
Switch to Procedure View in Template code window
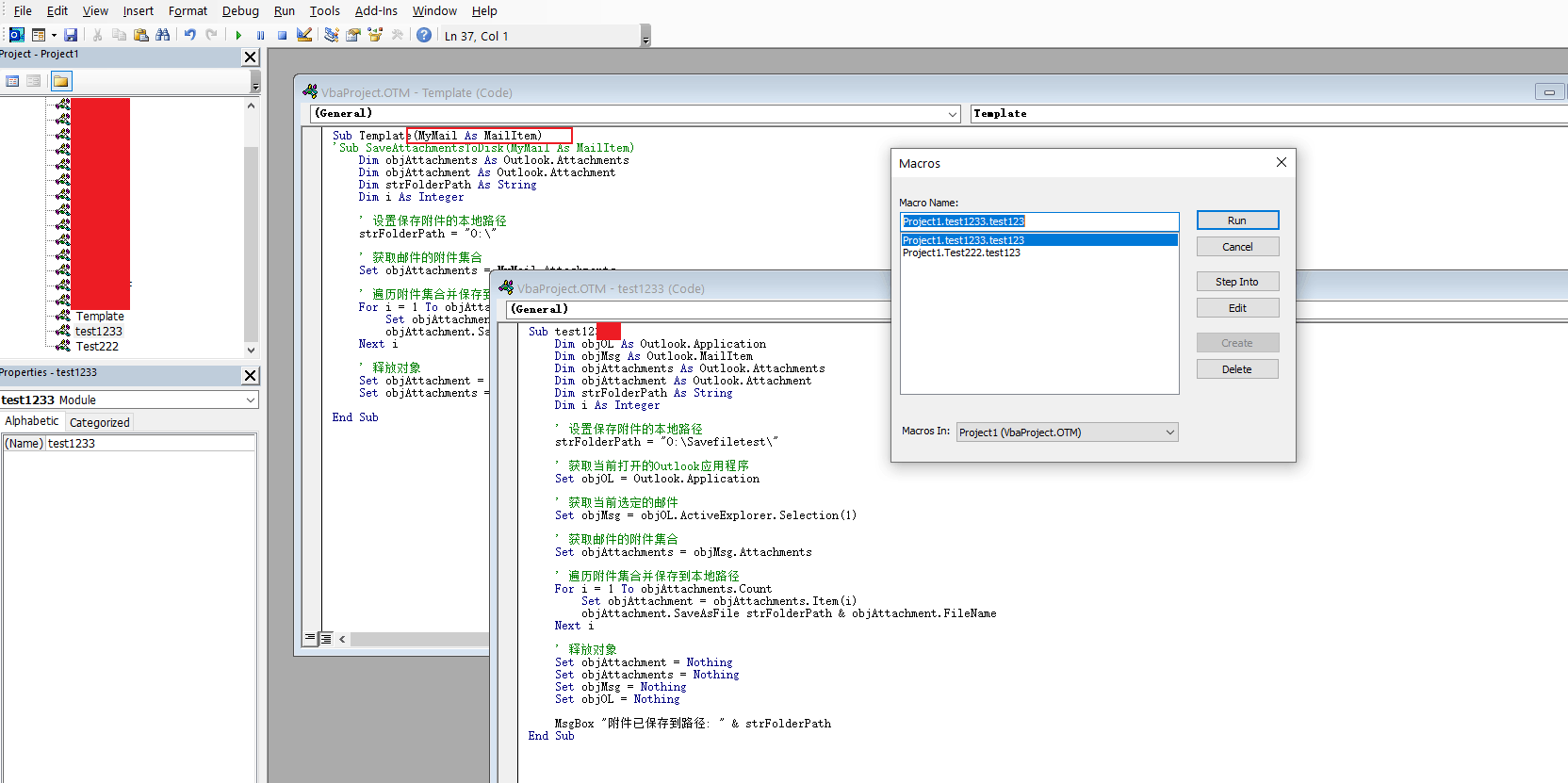tap(310, 638)
